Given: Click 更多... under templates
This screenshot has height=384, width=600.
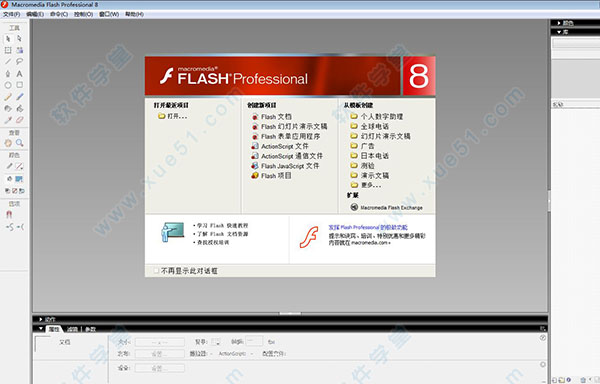Looking at the screenshot, I should [366, 185].
